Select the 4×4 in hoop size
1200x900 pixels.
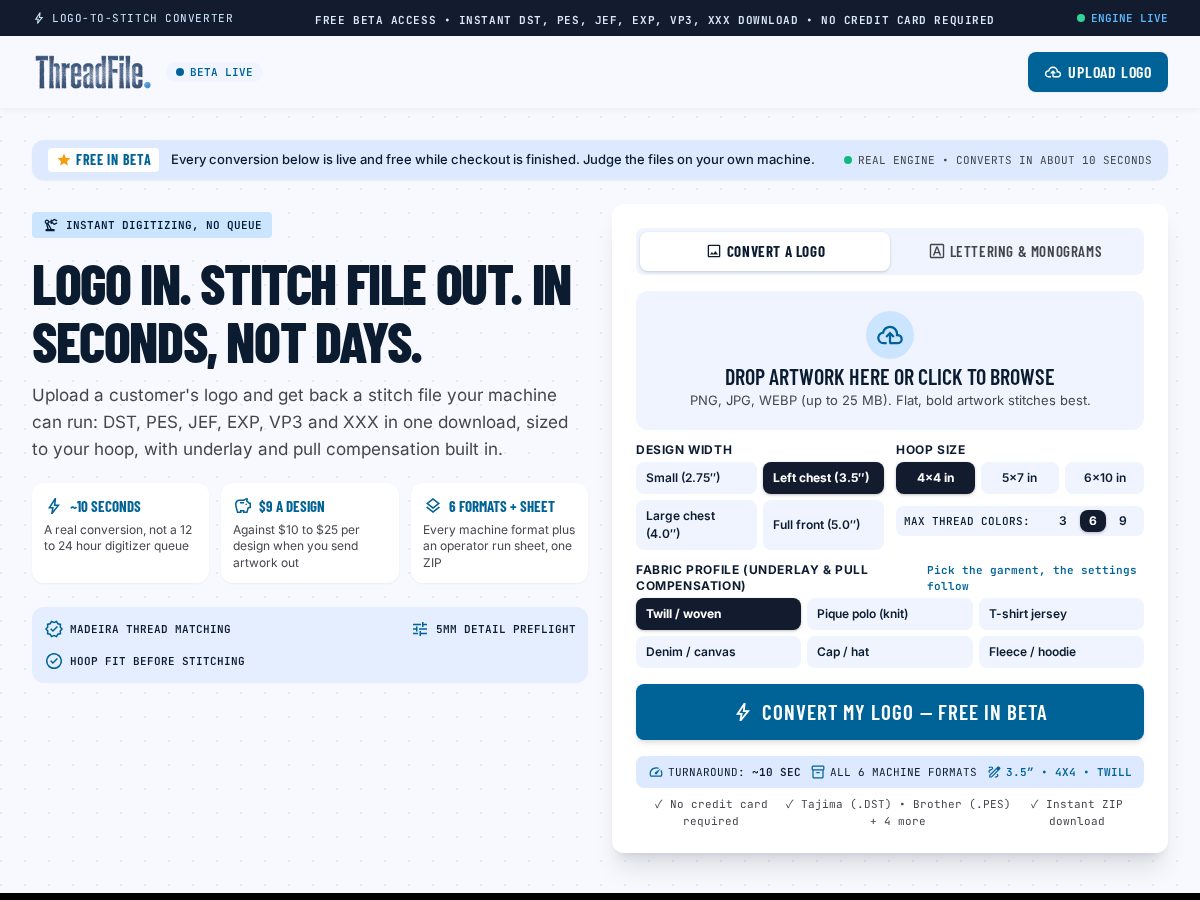coord(935,478)
